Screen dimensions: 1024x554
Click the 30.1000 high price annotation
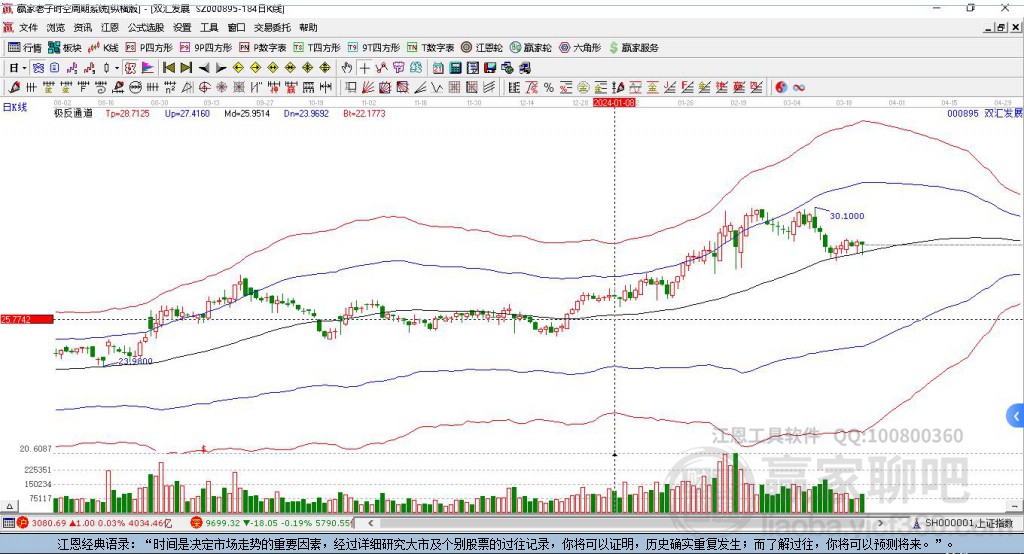(x=847, y=216)
